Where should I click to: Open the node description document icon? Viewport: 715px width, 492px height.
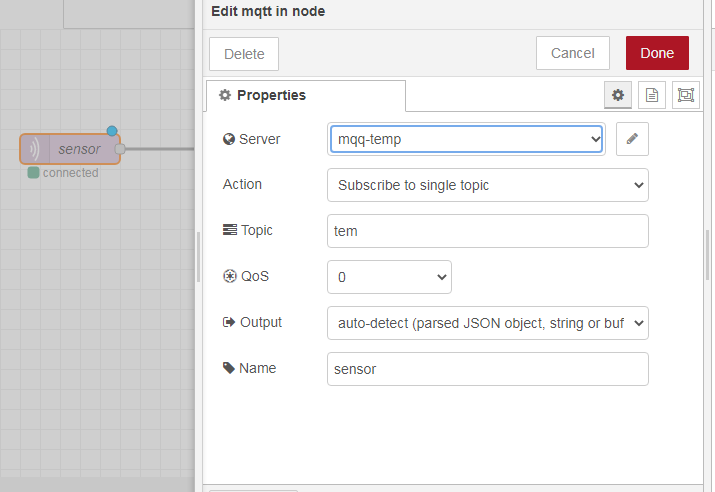(x=651, y=95)
